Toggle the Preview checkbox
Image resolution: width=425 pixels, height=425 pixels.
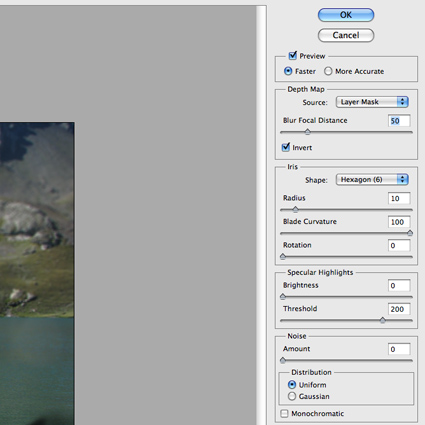point(293,55)
